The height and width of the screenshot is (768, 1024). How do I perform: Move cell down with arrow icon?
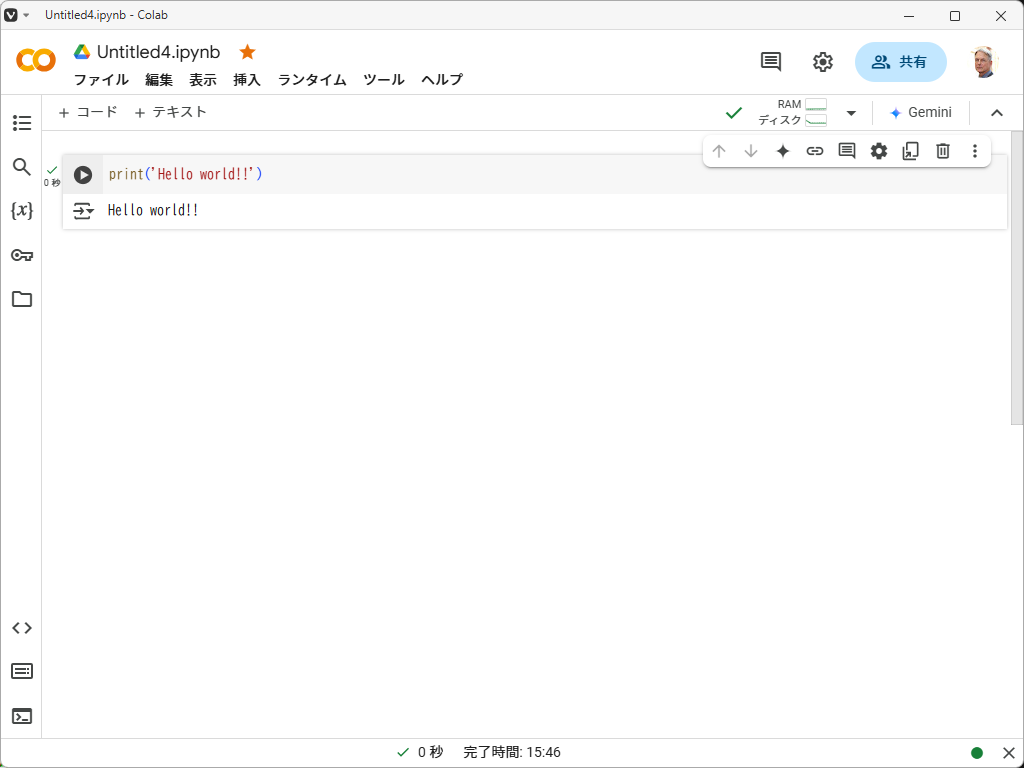click(751, 152)
